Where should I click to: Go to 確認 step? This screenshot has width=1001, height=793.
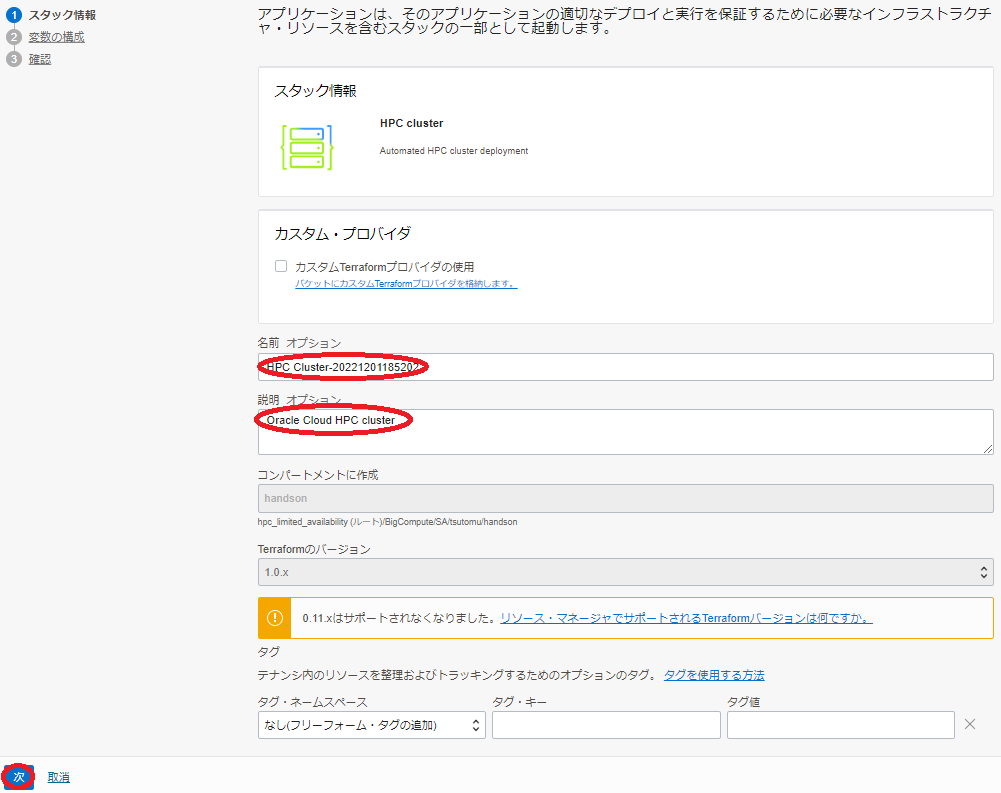(40, 59)
